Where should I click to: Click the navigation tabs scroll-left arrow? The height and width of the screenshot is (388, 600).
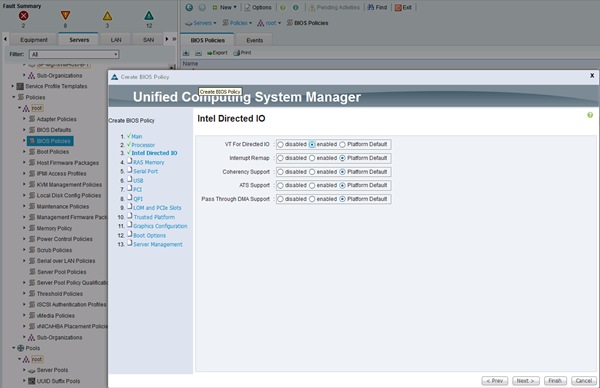click(x=5, y=39)
